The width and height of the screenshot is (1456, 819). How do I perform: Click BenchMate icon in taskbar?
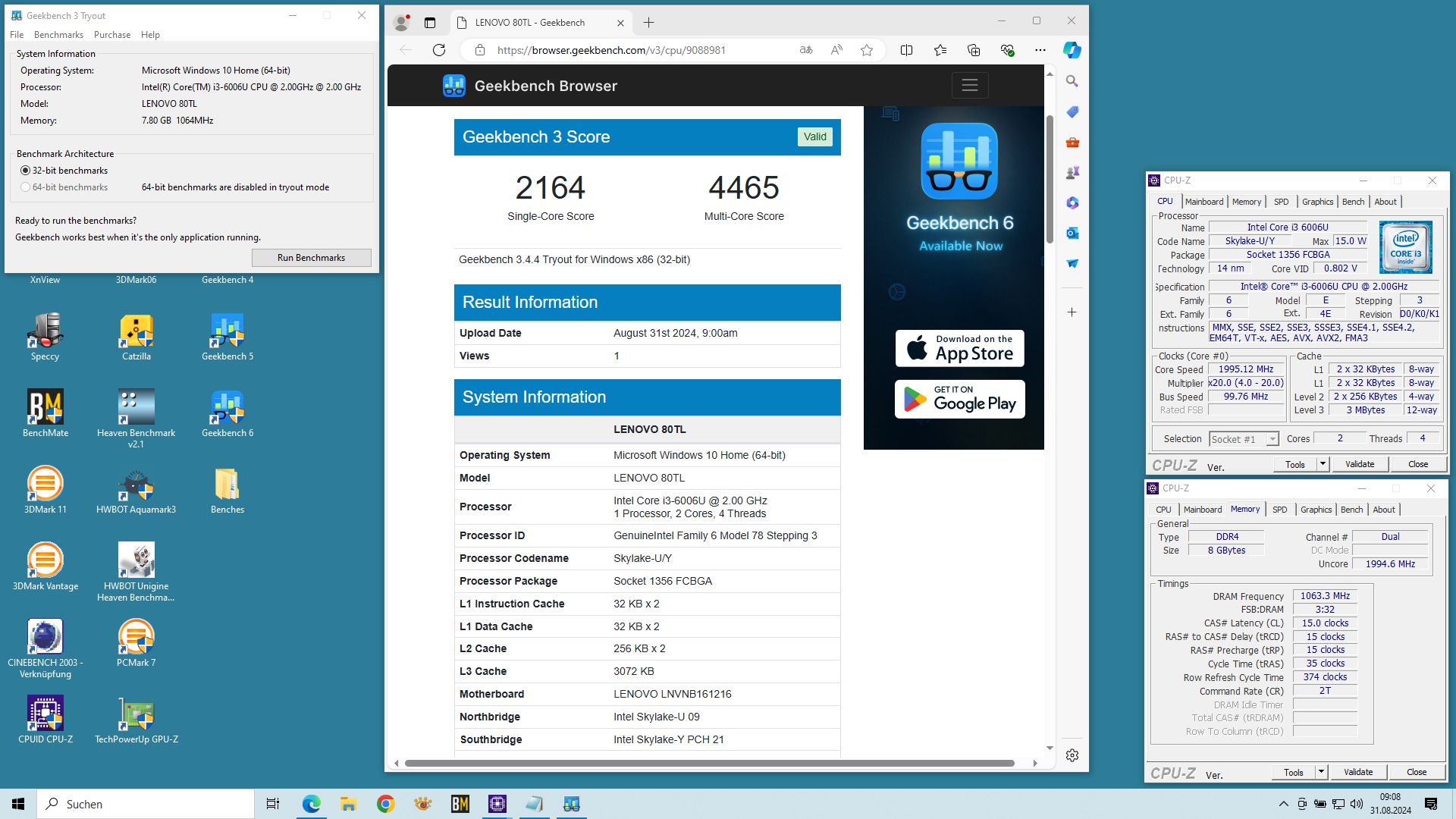click(460, 804)
